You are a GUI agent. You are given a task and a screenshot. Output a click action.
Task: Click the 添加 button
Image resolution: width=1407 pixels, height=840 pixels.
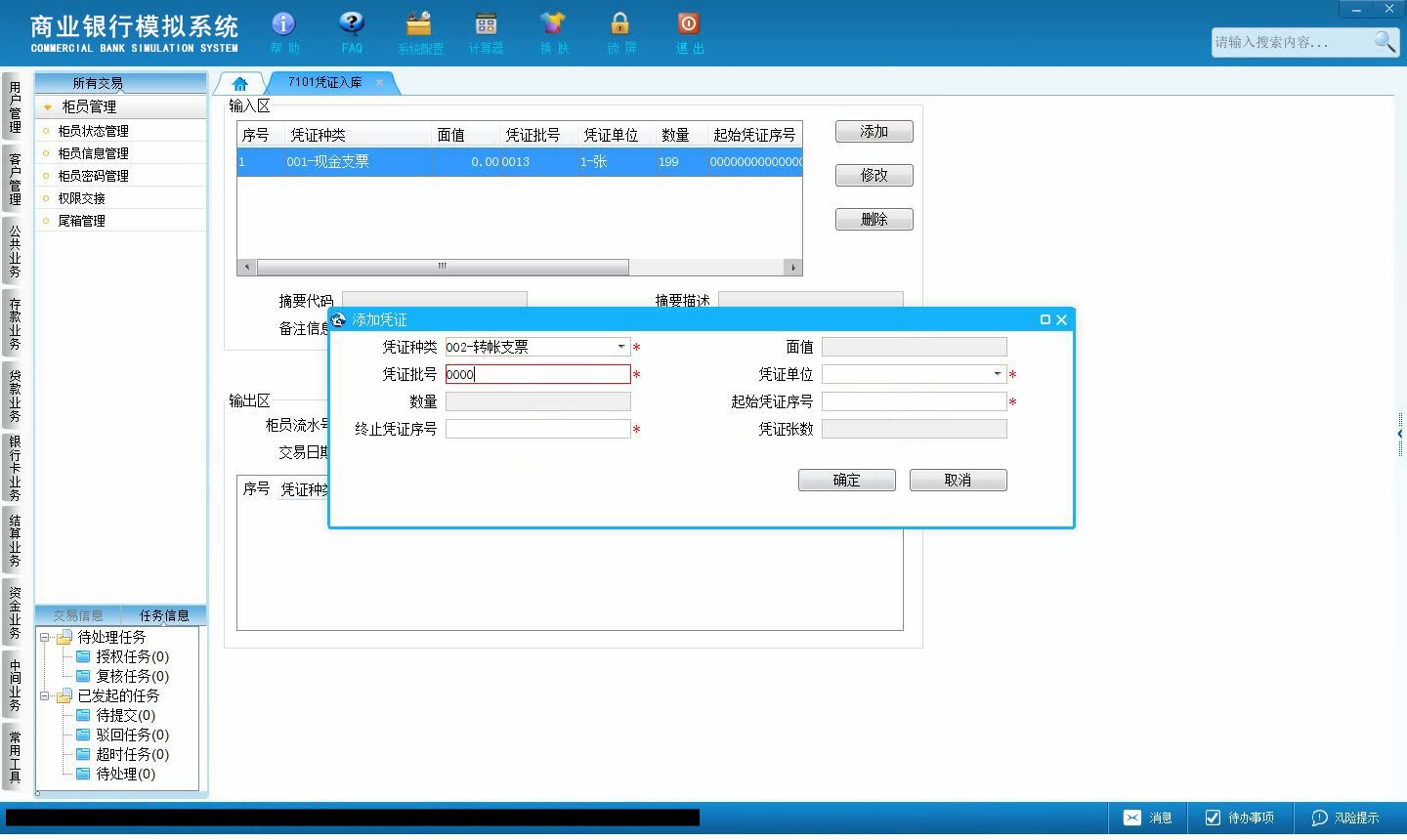(874, 132)
